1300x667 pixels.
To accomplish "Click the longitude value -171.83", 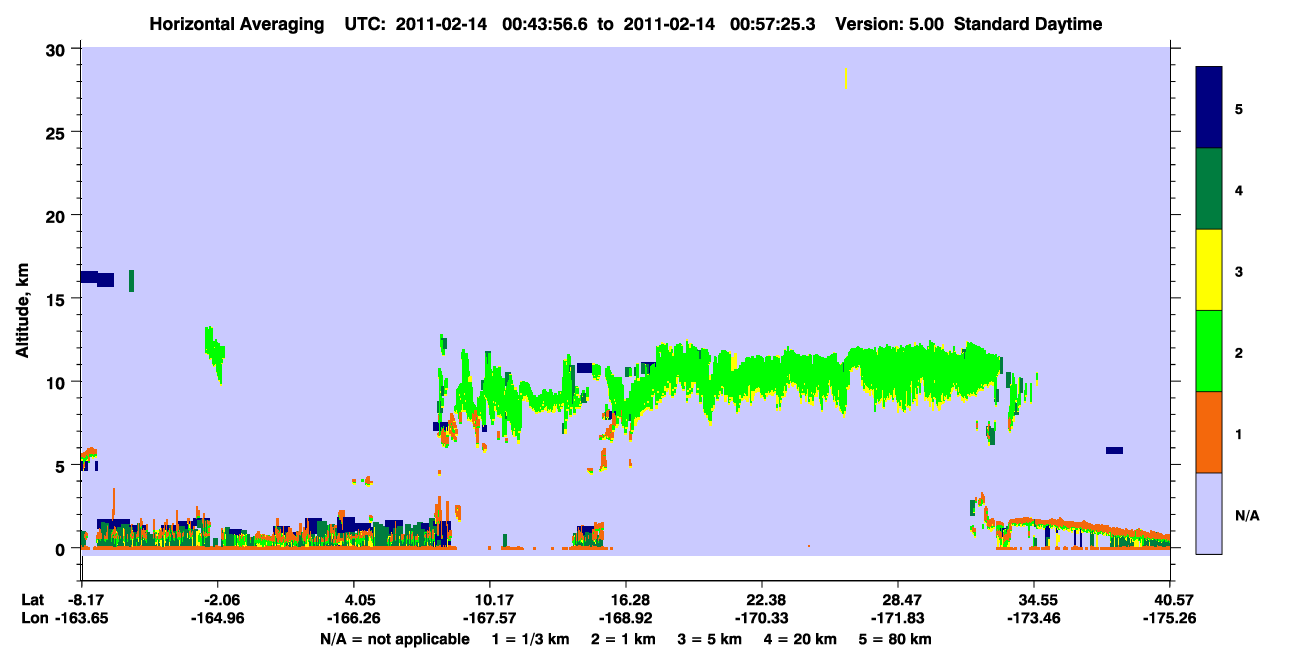I will [x=898, y=619].
